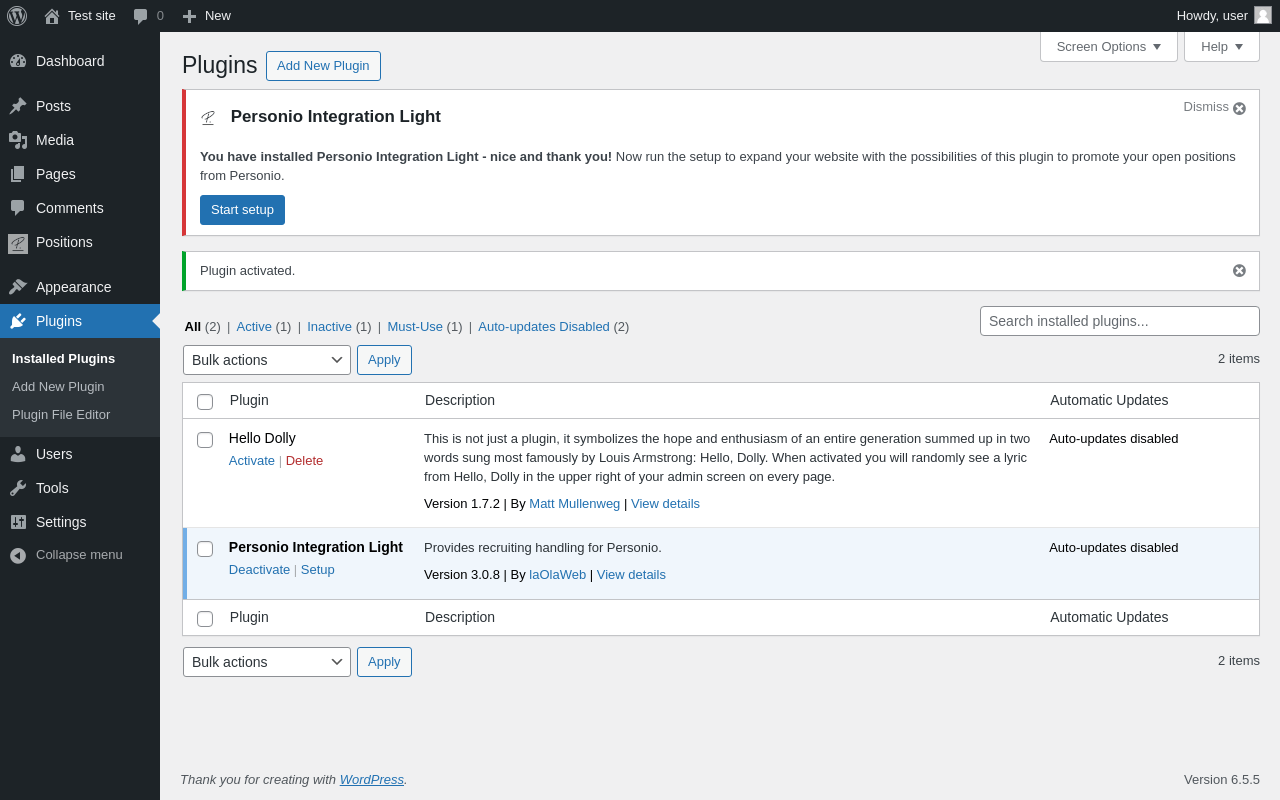Image resolution: width=1280 pixels, height=800 pixels.
Task: Filter plugins by the Inactive tab
Action: 329,327
